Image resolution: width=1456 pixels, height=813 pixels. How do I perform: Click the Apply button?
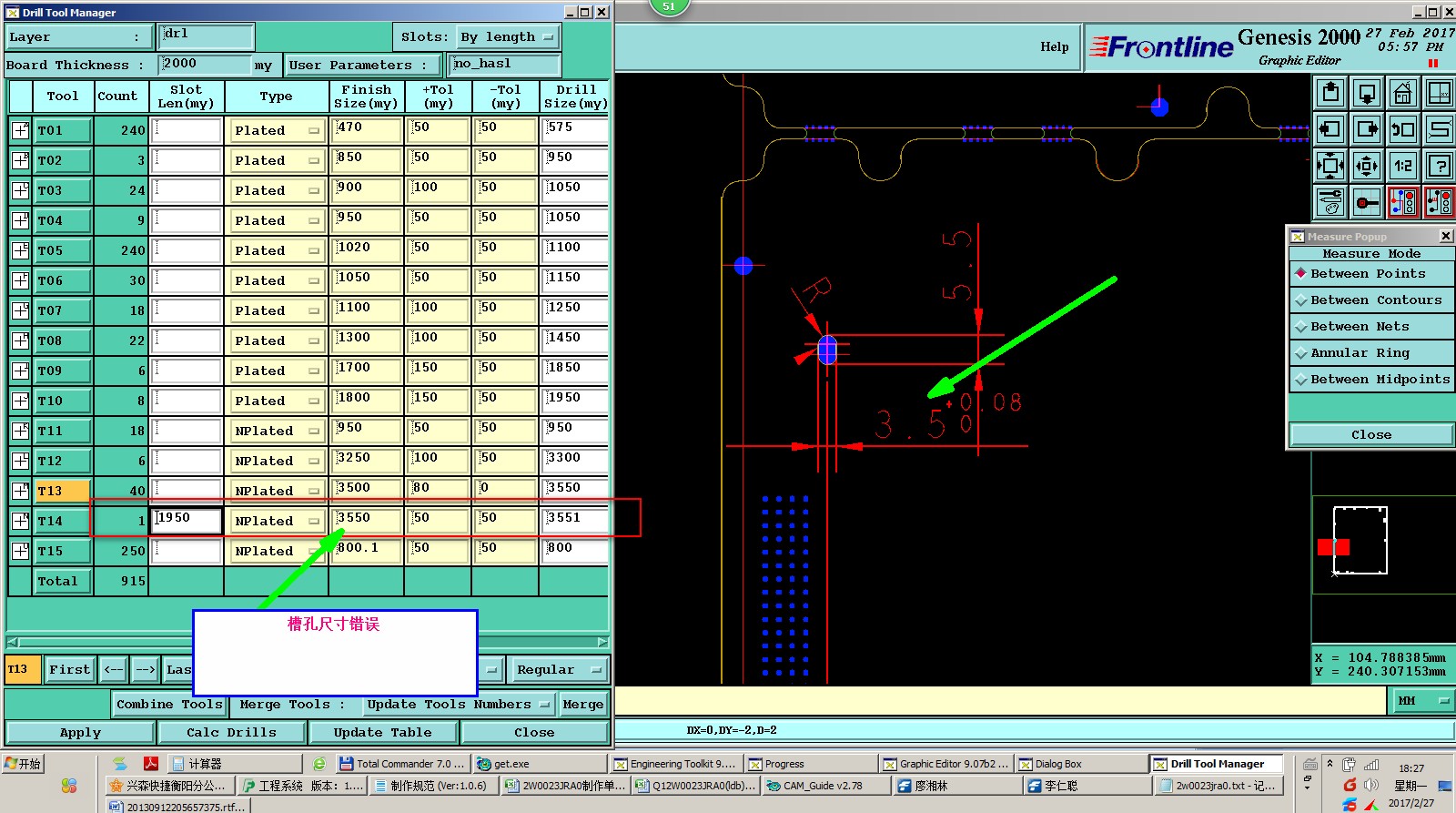click(x=80, y=733)
